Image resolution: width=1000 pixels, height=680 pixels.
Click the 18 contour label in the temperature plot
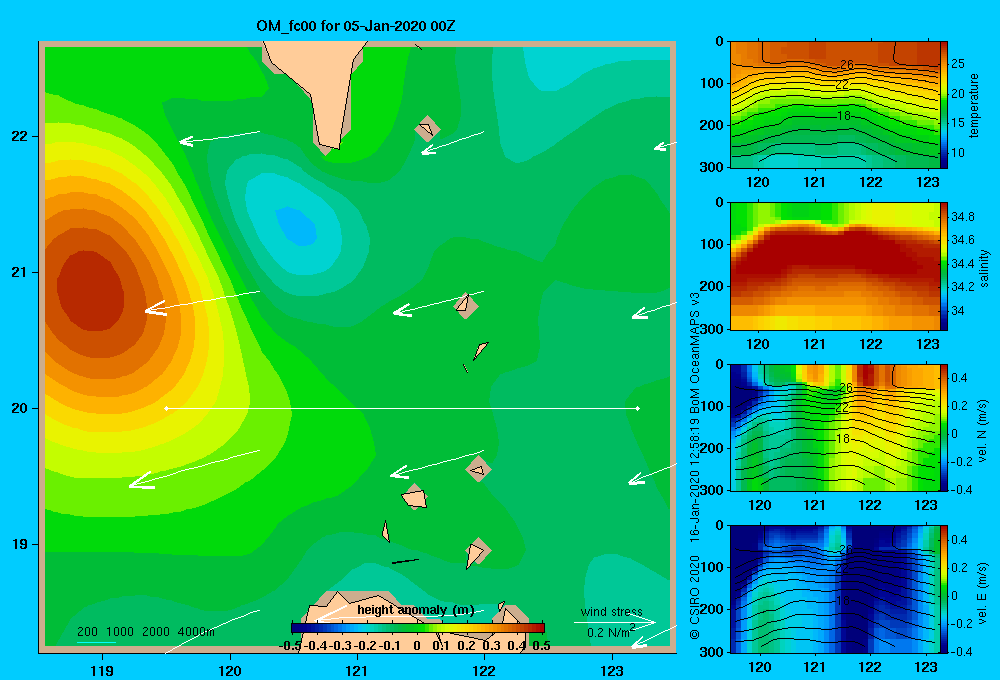click(843, 116)
